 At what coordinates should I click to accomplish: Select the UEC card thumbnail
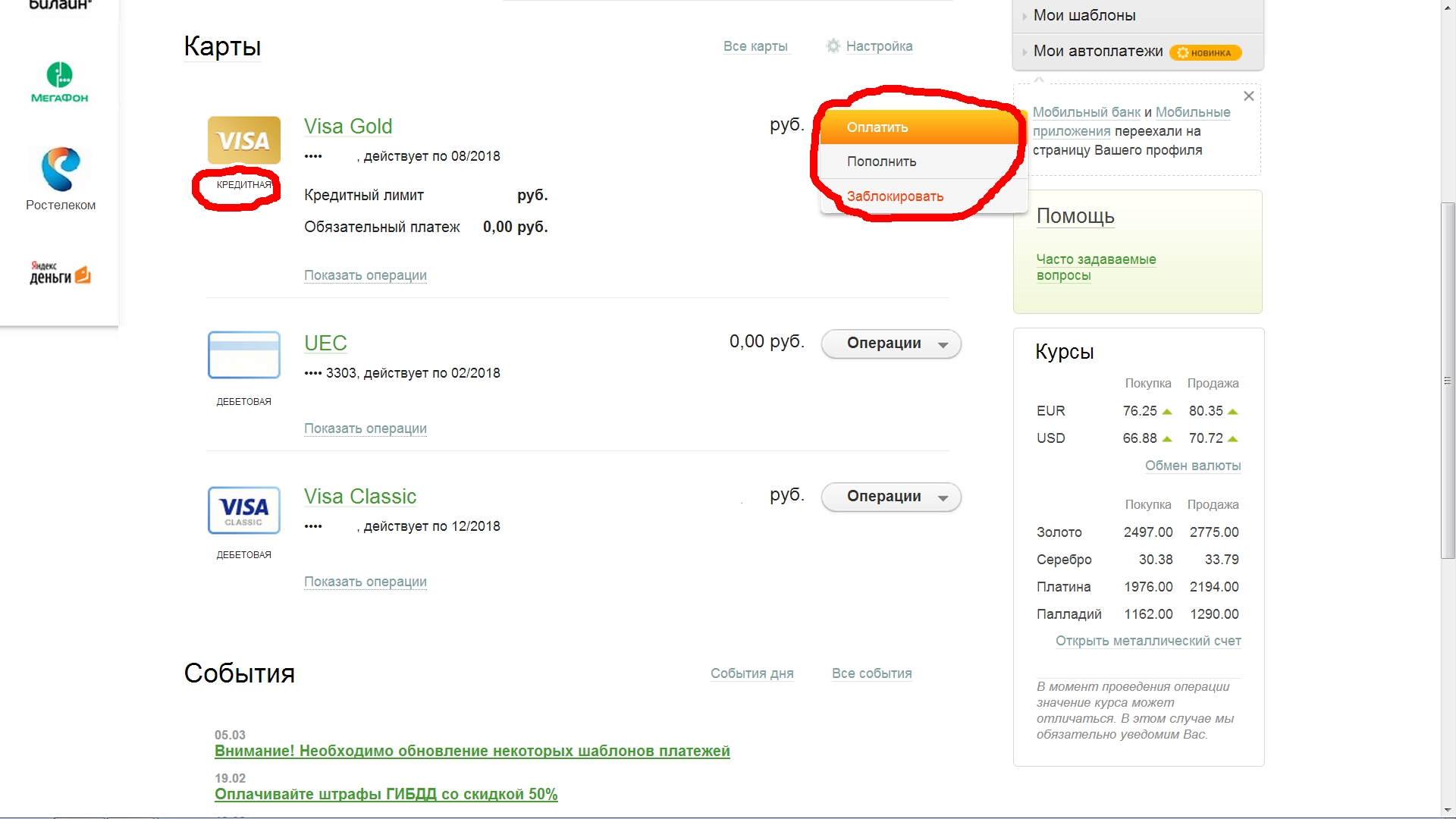pos(244,355)
